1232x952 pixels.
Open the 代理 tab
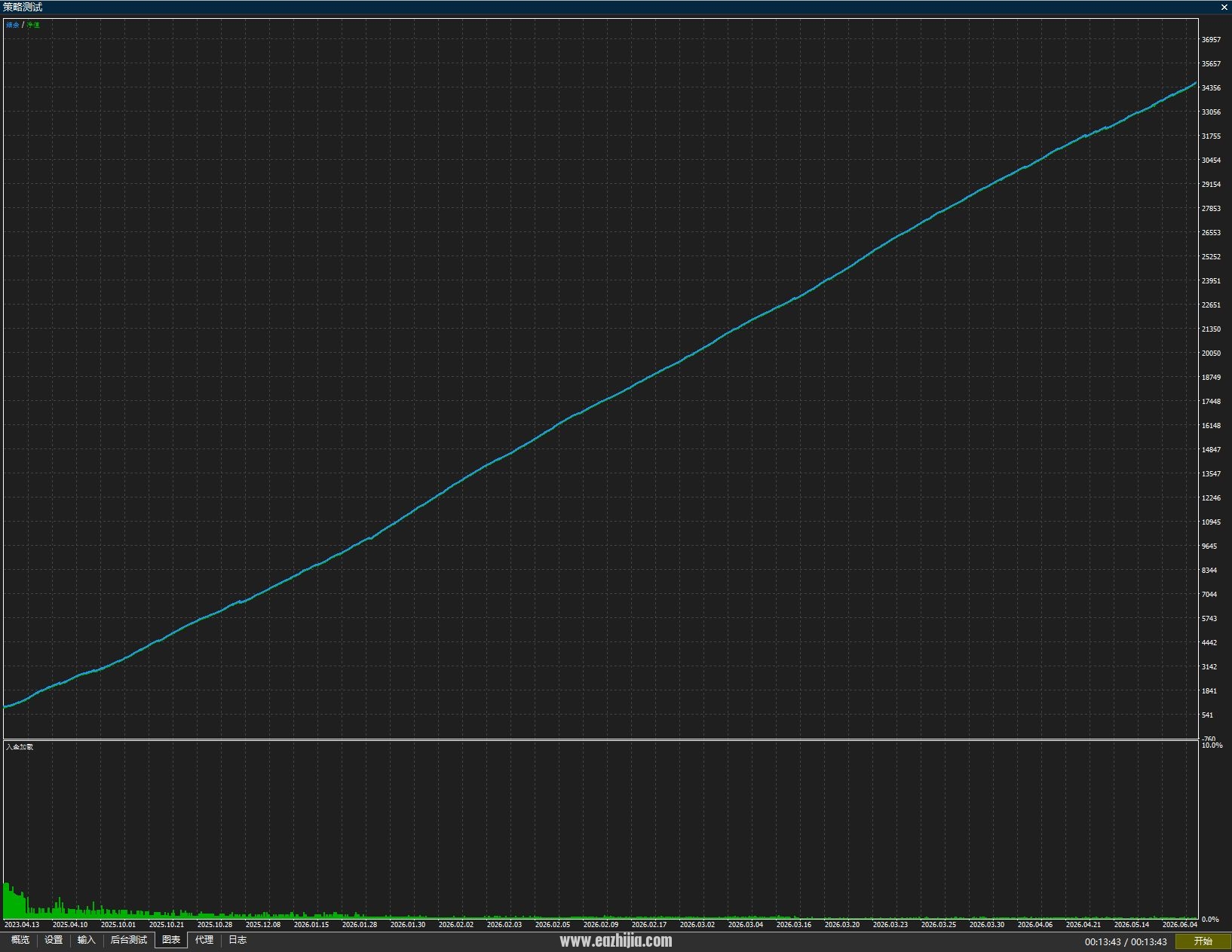pos(204,940)
